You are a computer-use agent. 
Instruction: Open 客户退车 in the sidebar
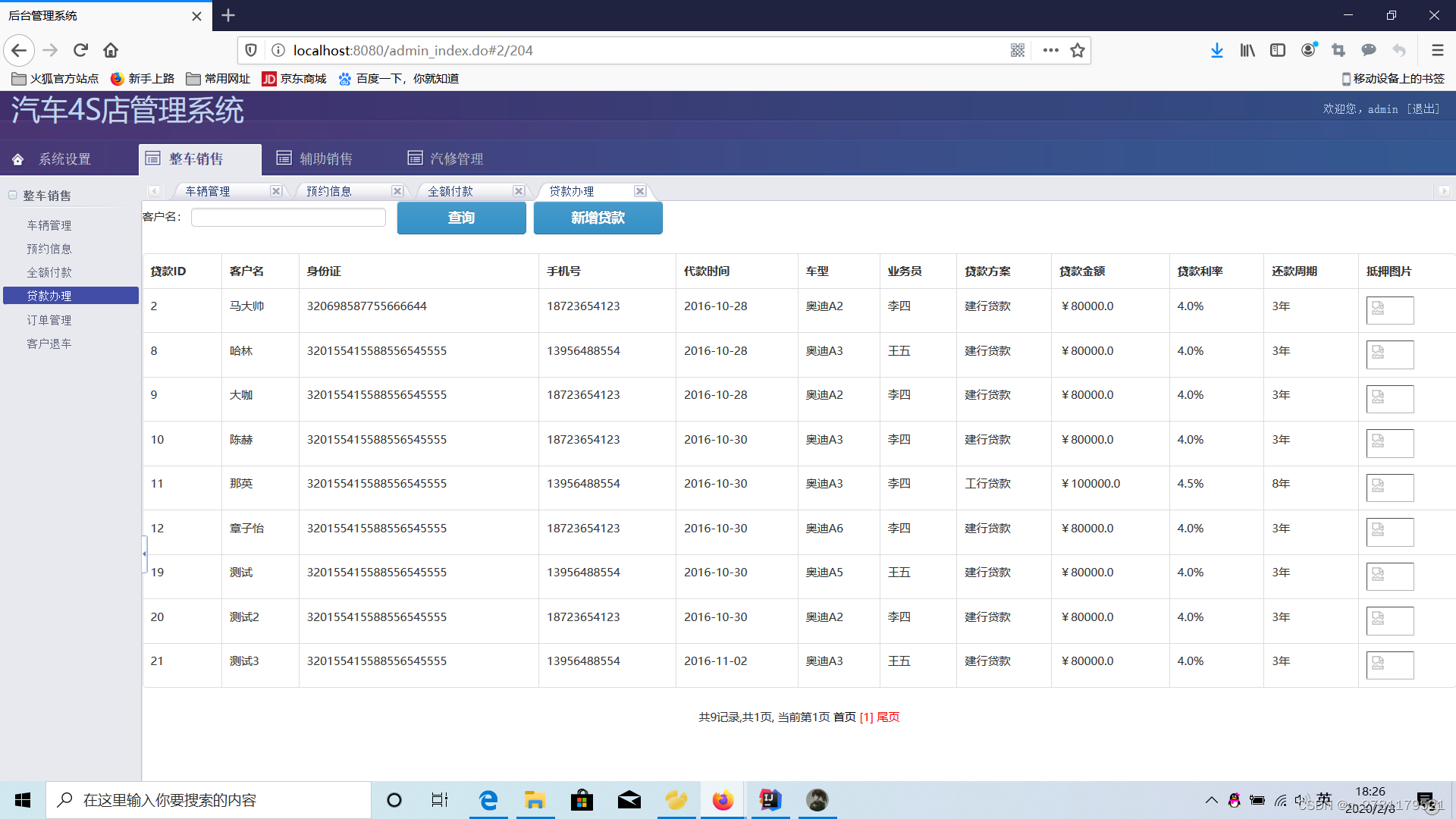pyautogui.click(x=49, y=344)
